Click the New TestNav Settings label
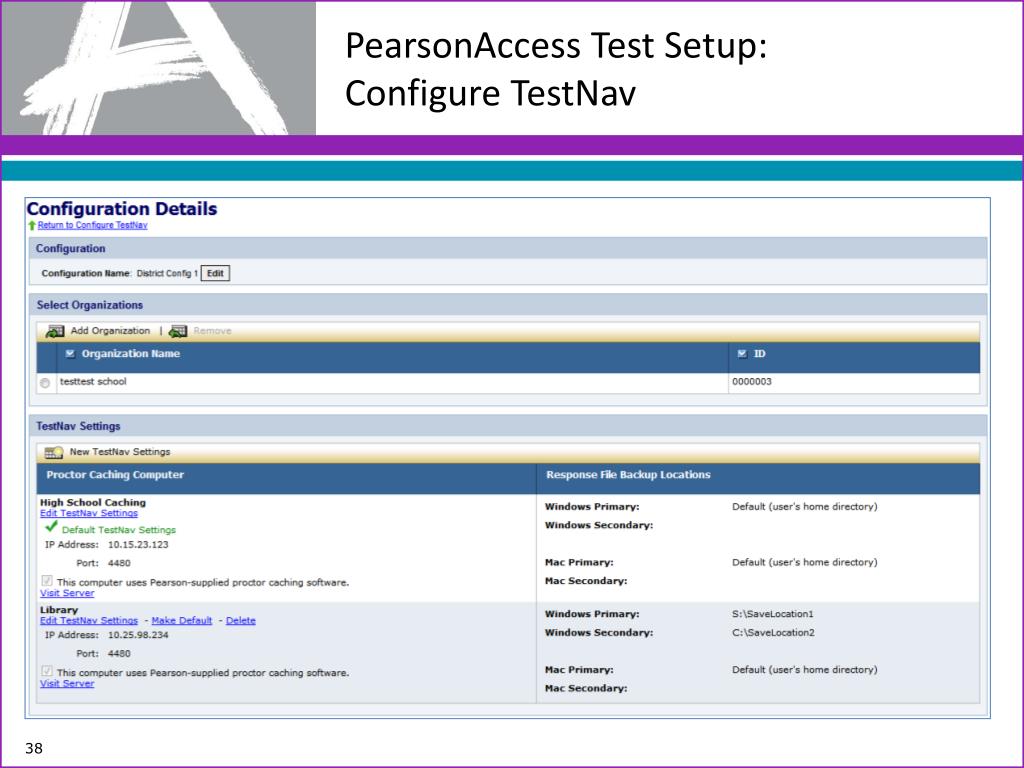The width and height of the screenshot is (1024, 768). pyautogui.click(x=120, y=452)
